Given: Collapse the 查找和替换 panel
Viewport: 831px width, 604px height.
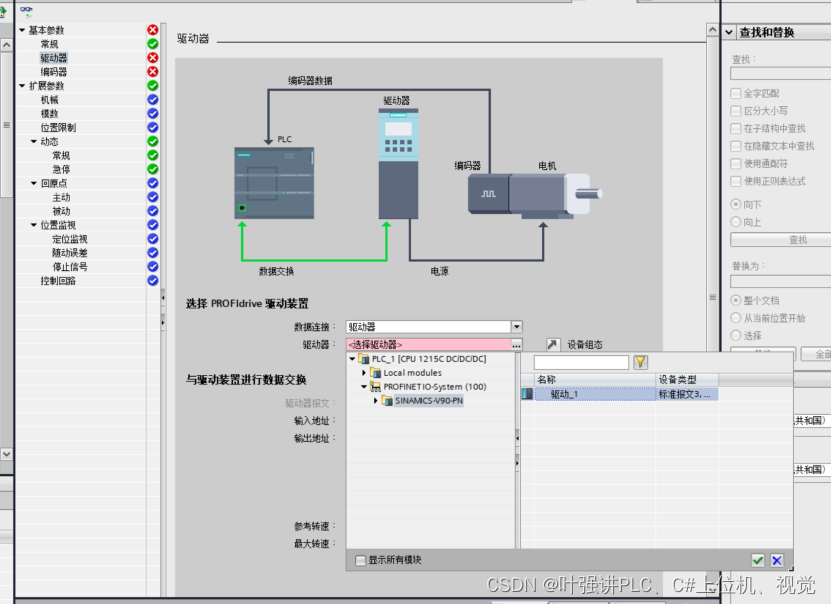Looking at the screenshot, I should pos(729,32).
